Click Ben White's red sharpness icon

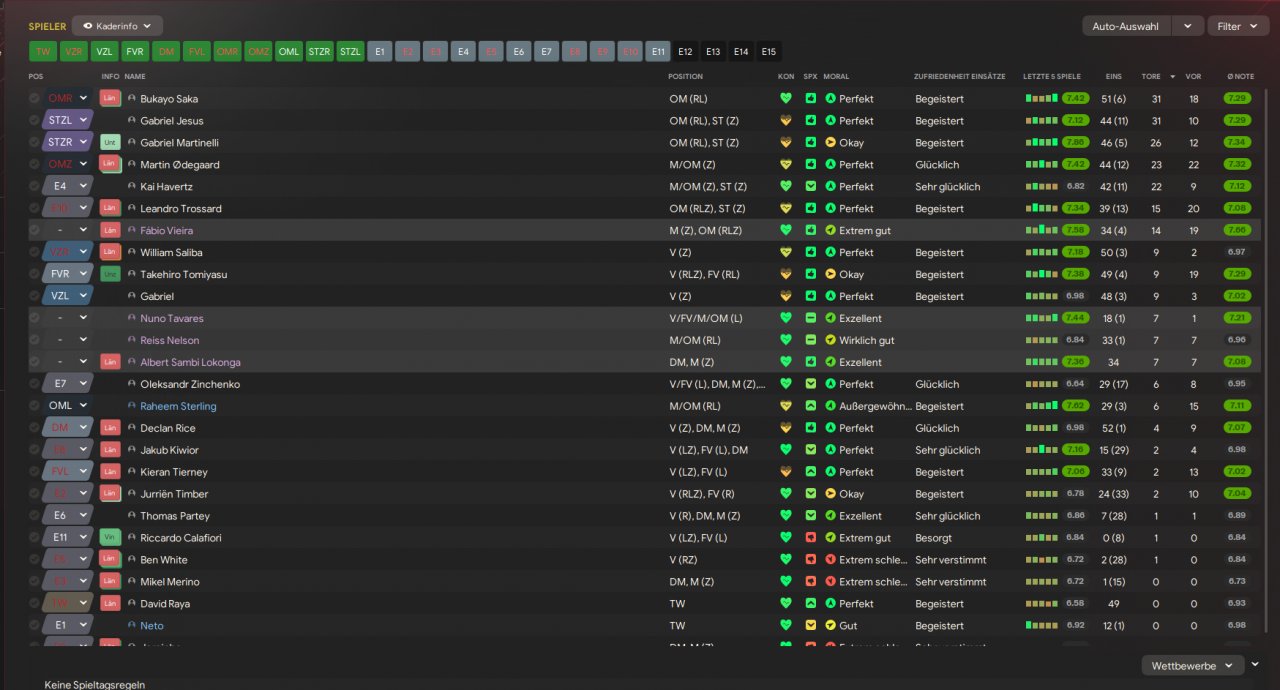point(810,560)
